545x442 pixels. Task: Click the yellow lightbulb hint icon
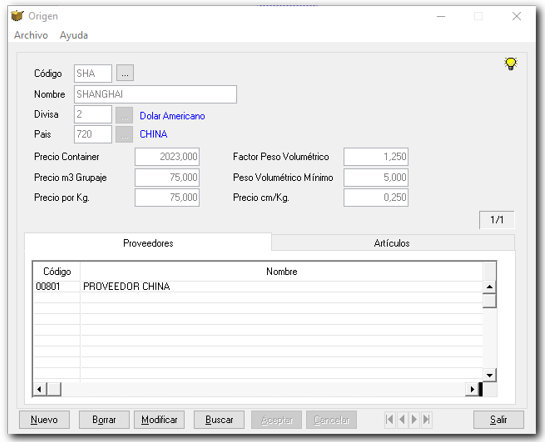tap(511, 64)
